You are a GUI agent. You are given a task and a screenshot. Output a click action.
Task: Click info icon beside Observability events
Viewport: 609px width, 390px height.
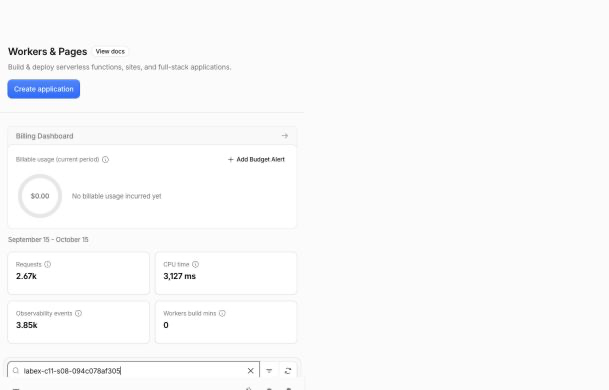pyautogui.click(x=78, y=313)
